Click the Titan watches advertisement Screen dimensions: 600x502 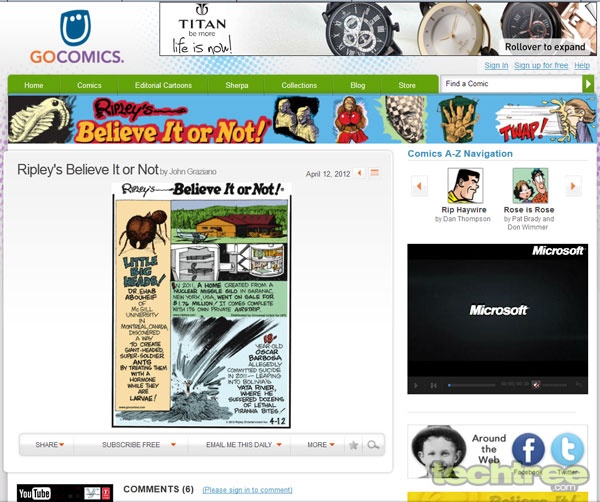[x=378, y=29]
